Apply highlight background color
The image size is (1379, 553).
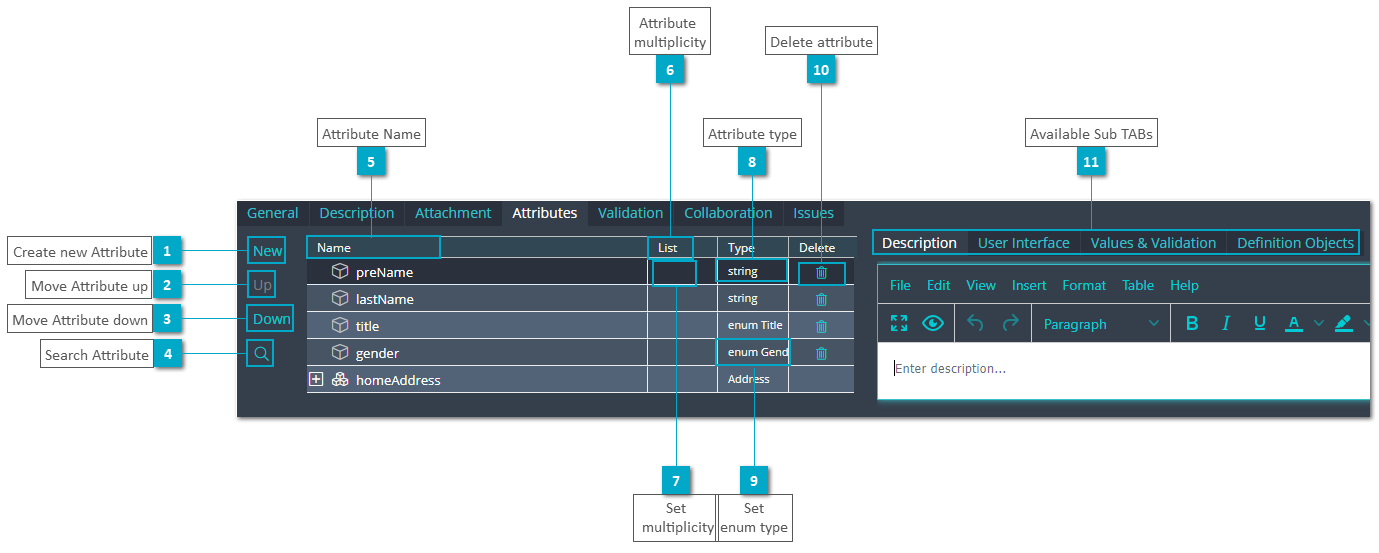click(x=1343, y=323)
